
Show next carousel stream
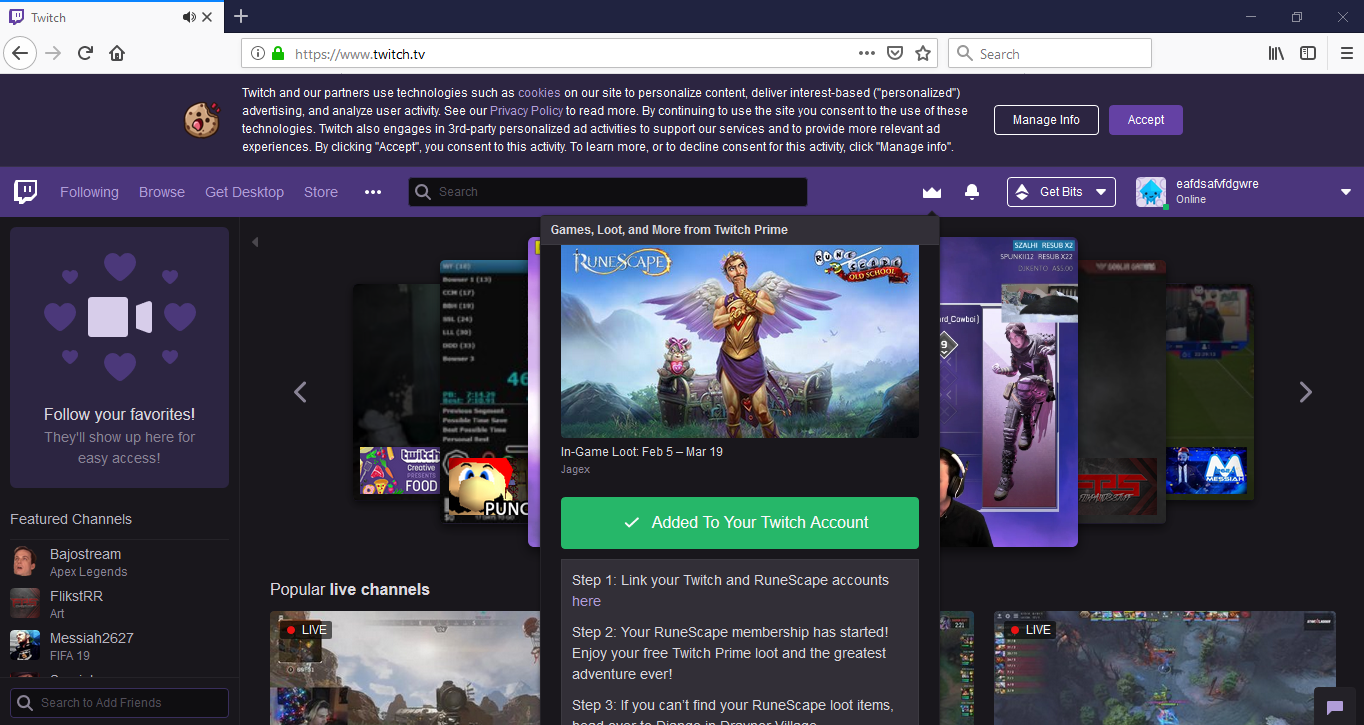(x=1305, y=392)
